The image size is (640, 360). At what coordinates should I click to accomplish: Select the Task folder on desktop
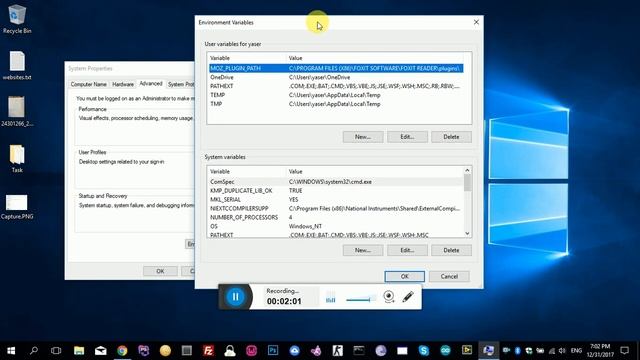(17, 159)
